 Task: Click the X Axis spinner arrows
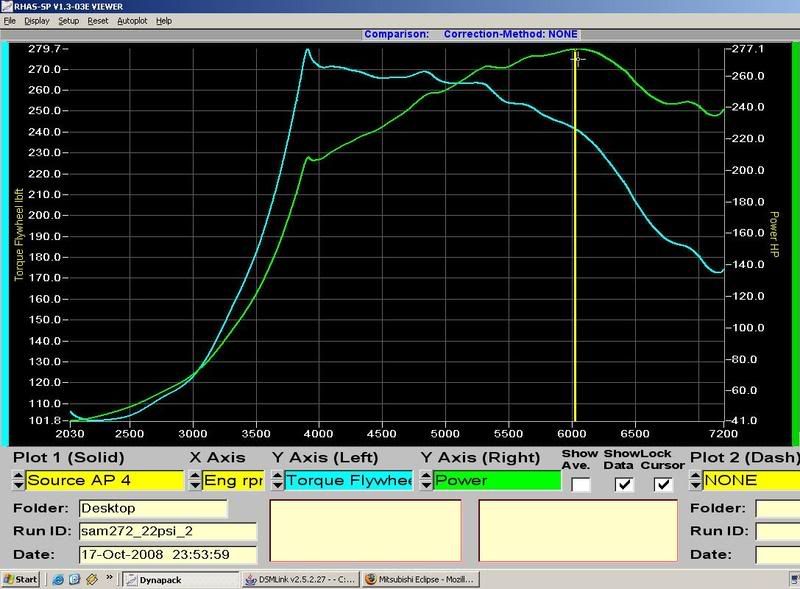coord(195,480)
